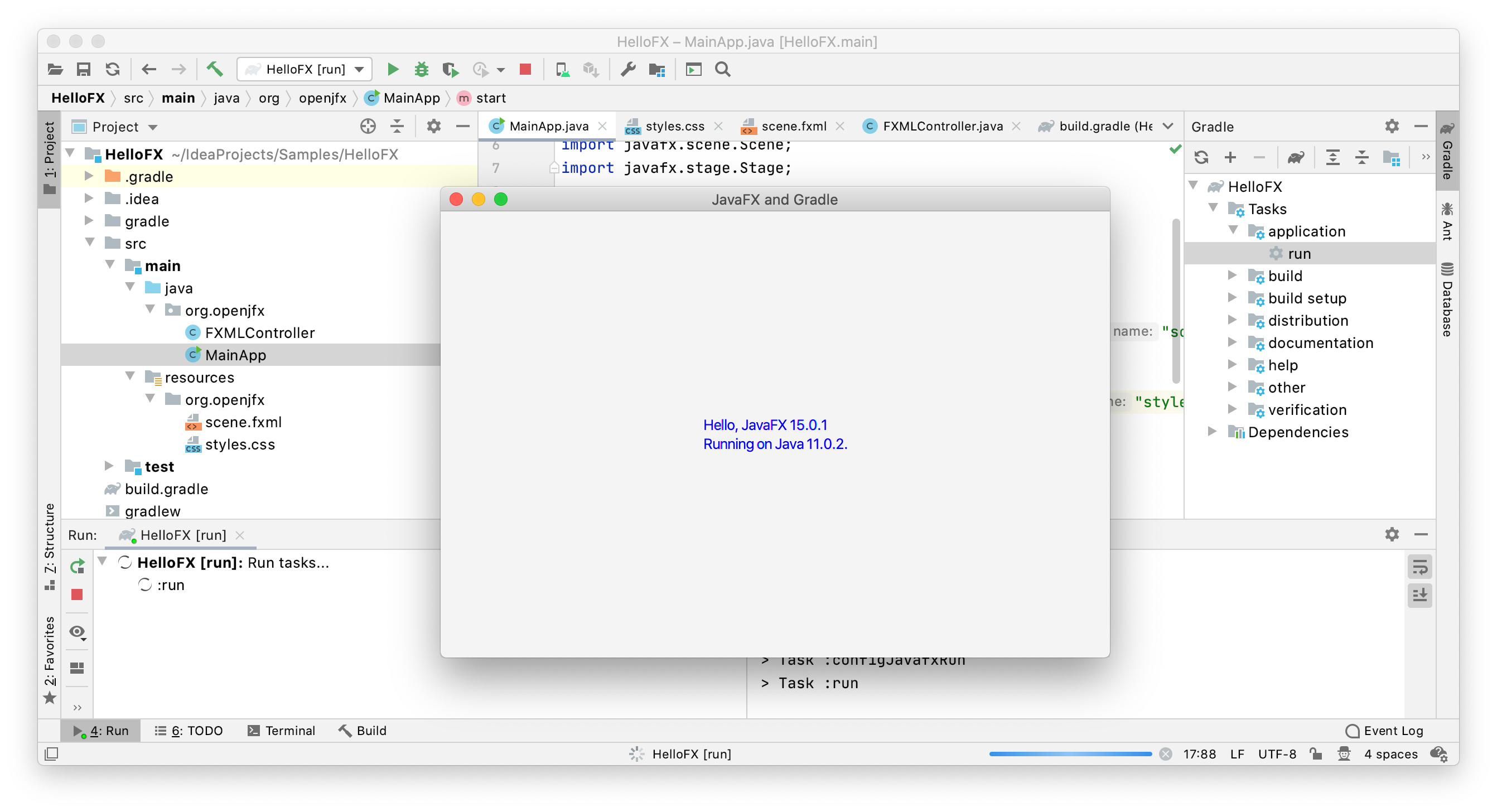
Task: Click the Rerun icon in Run panel
Action: [78, 566]
